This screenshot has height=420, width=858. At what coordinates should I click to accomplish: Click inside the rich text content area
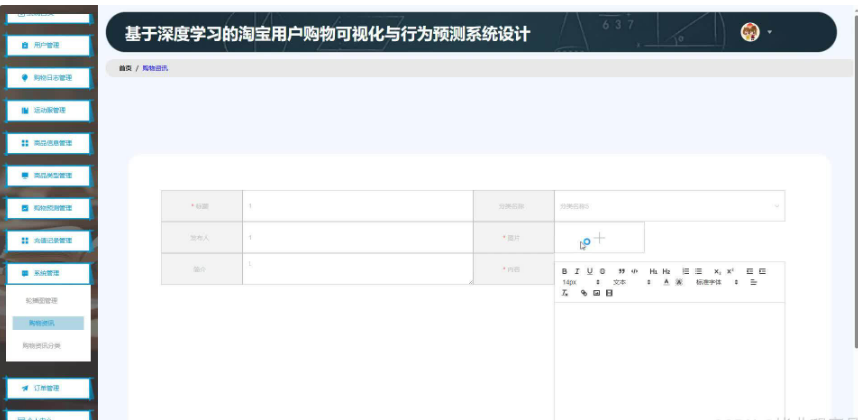670,361
